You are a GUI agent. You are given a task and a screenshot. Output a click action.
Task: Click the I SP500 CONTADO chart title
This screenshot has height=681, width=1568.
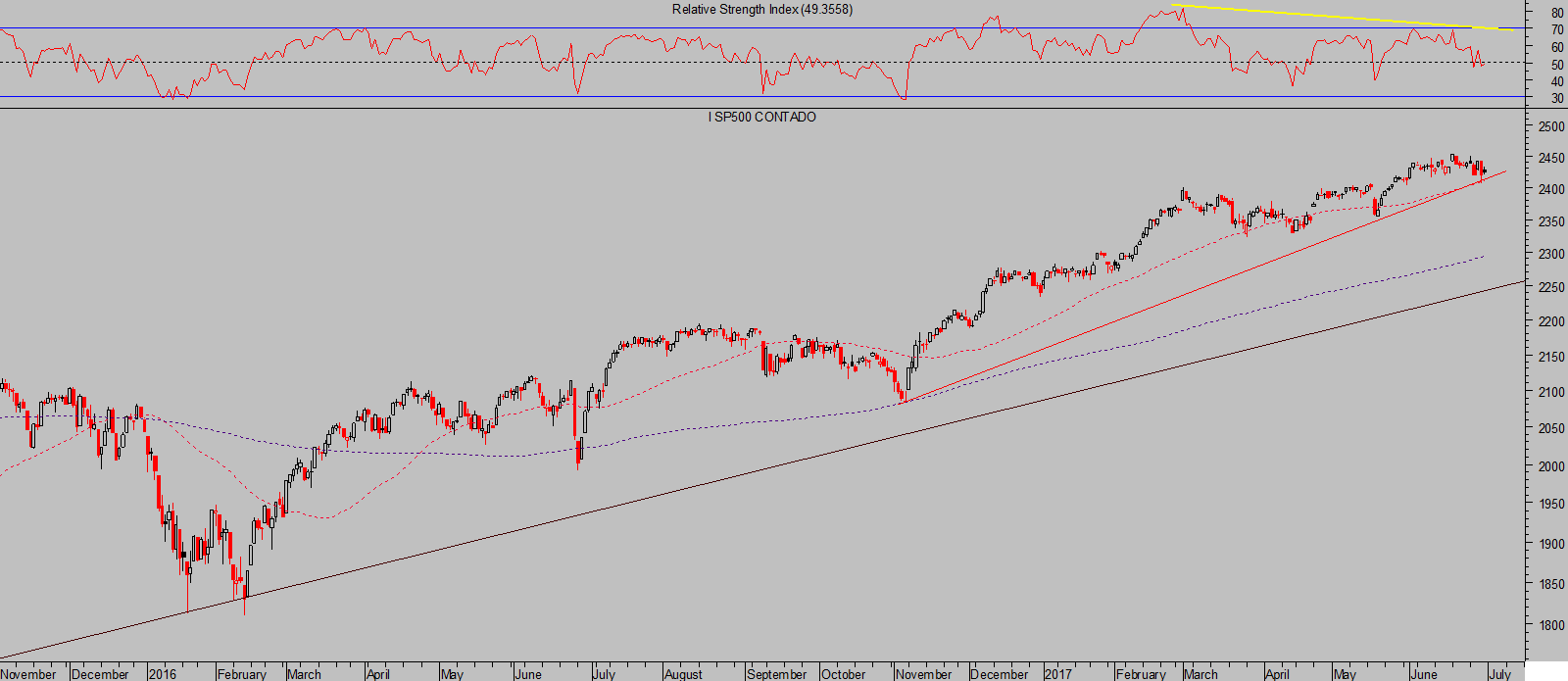pyautogui.click(x=761, y=118)
